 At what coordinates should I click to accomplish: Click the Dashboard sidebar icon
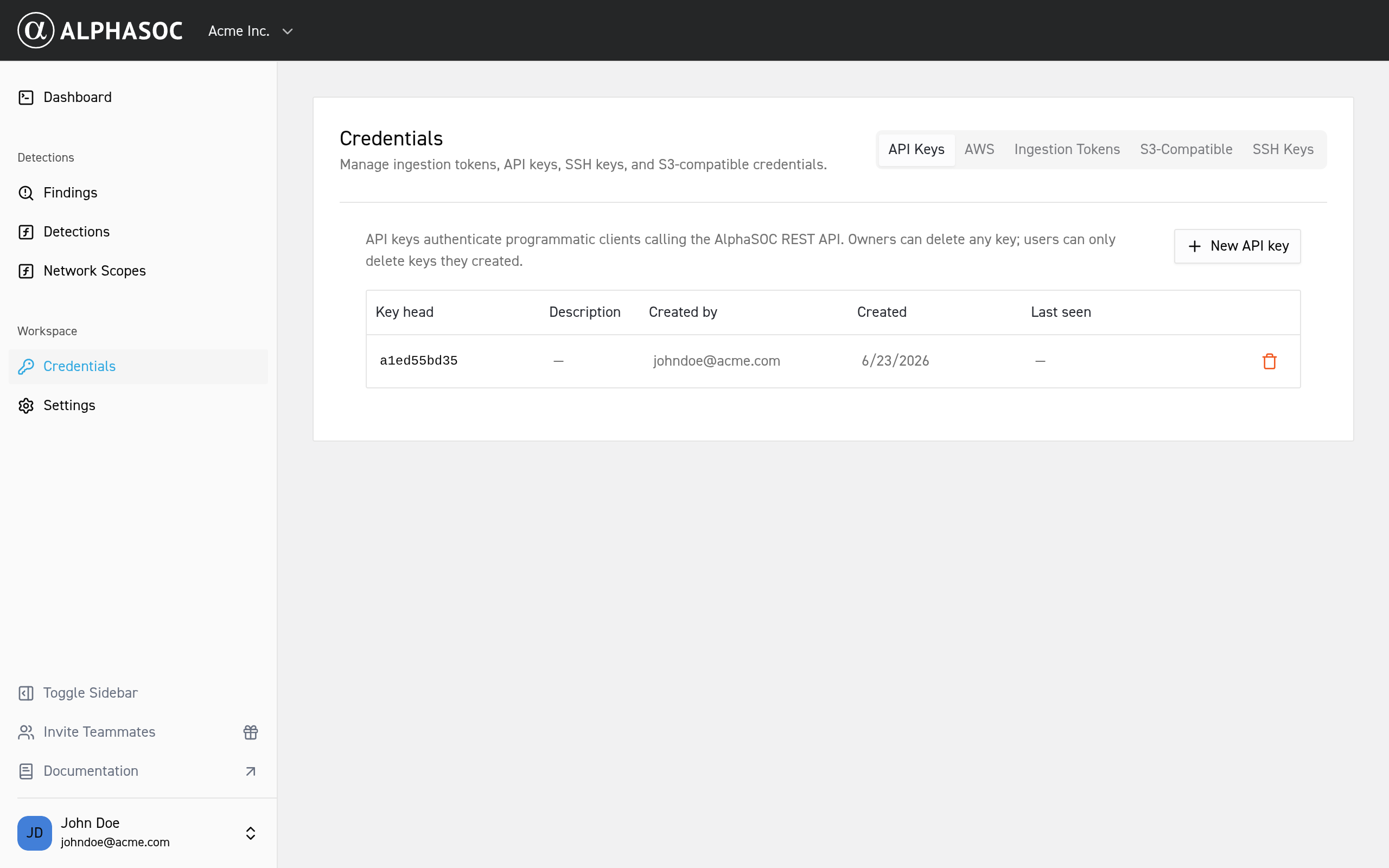(x=26, y=98)
